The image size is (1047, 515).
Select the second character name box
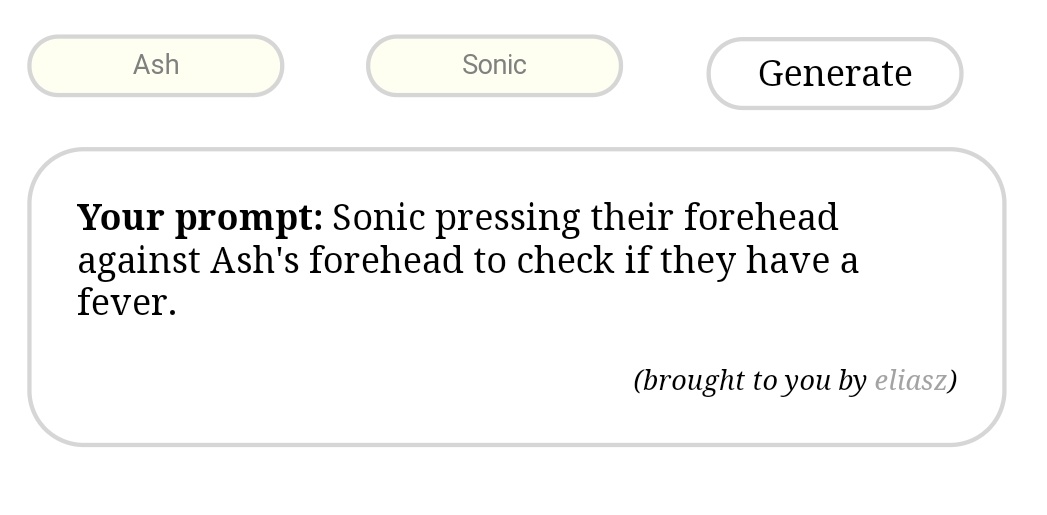click(494, 66)
